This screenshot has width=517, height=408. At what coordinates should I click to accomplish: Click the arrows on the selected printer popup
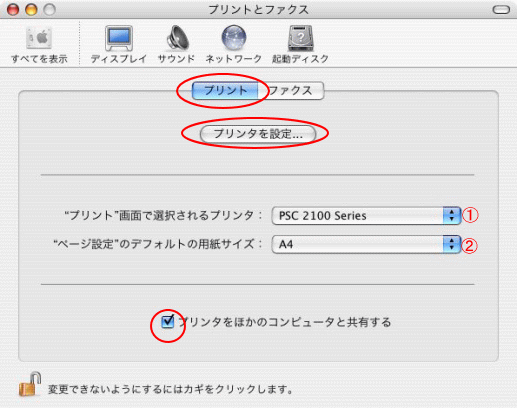pos(452,216)
